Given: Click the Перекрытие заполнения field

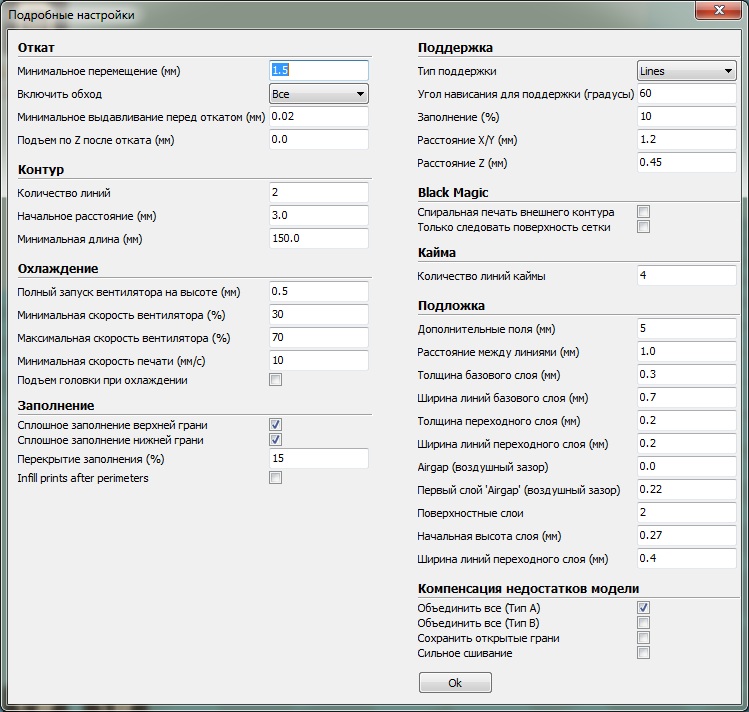Looking at the screenshot, I should click(x=319, y=458).
